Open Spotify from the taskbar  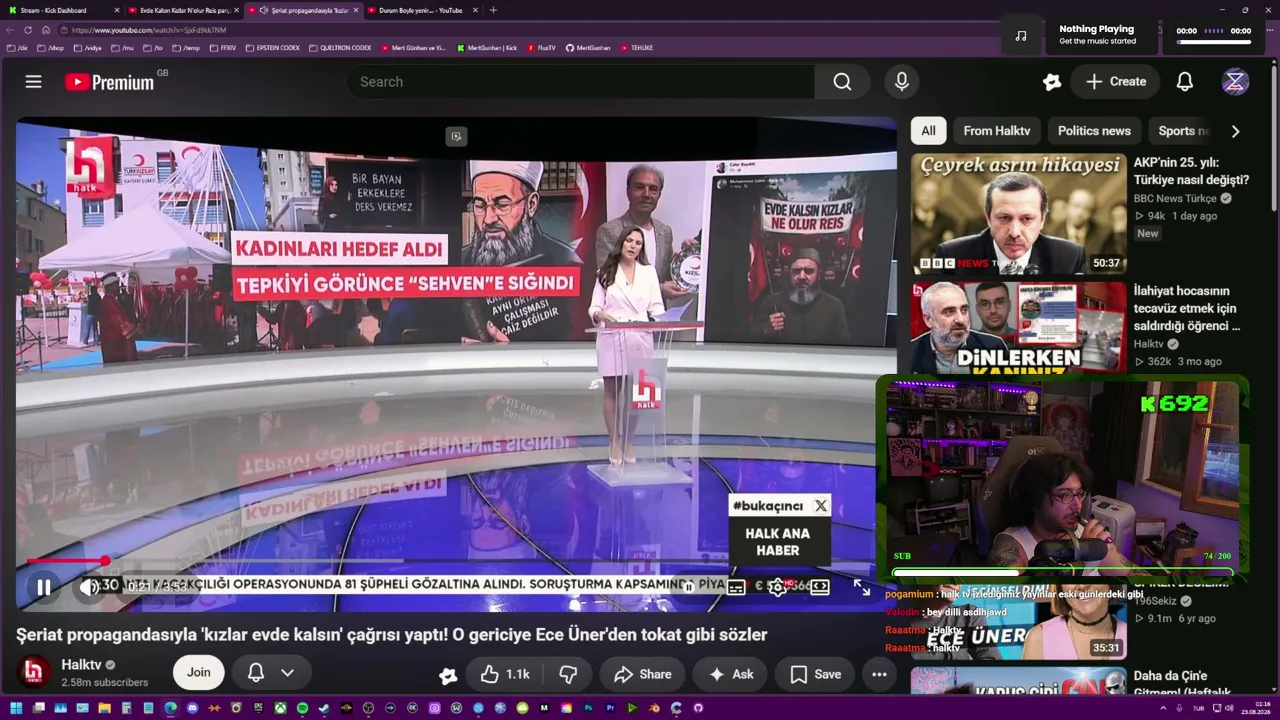(302, 708)
